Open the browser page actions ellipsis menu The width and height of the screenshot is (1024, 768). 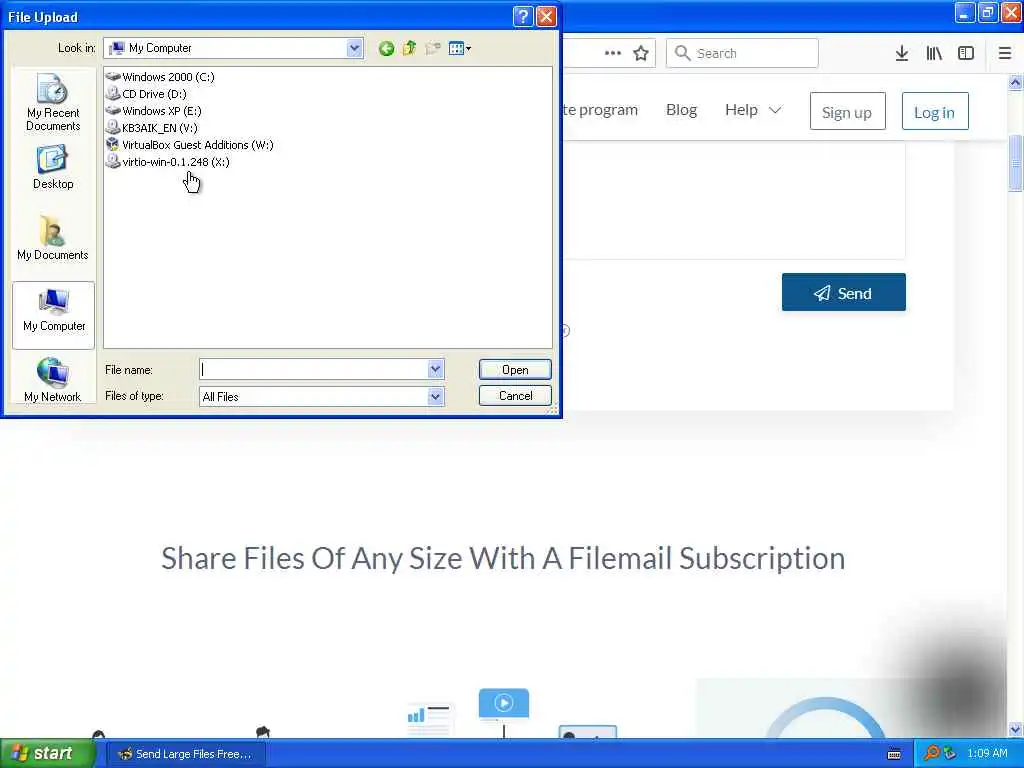(613, 53)
